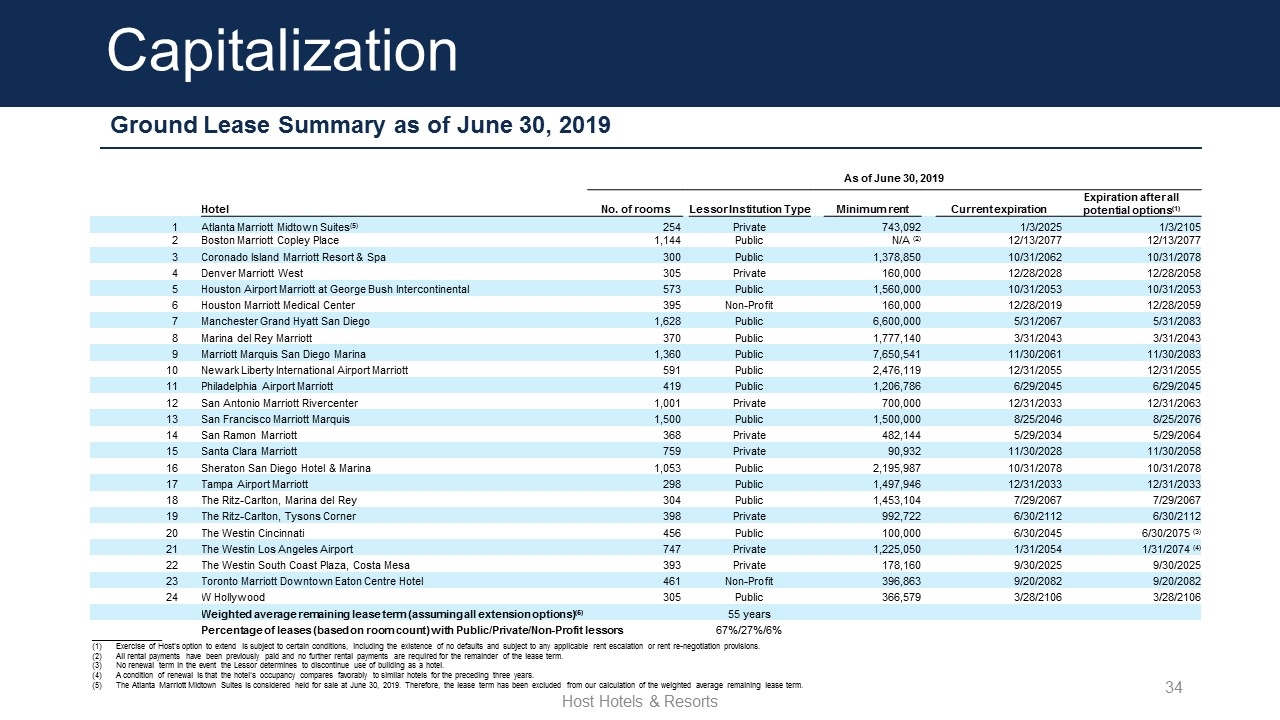The height and width of the screenshot is (720, 1280).
Task: Select Toronto Marriott Downtown Eaton Centre Hotel
Action: pyautogui.click(x=312, y=581)
